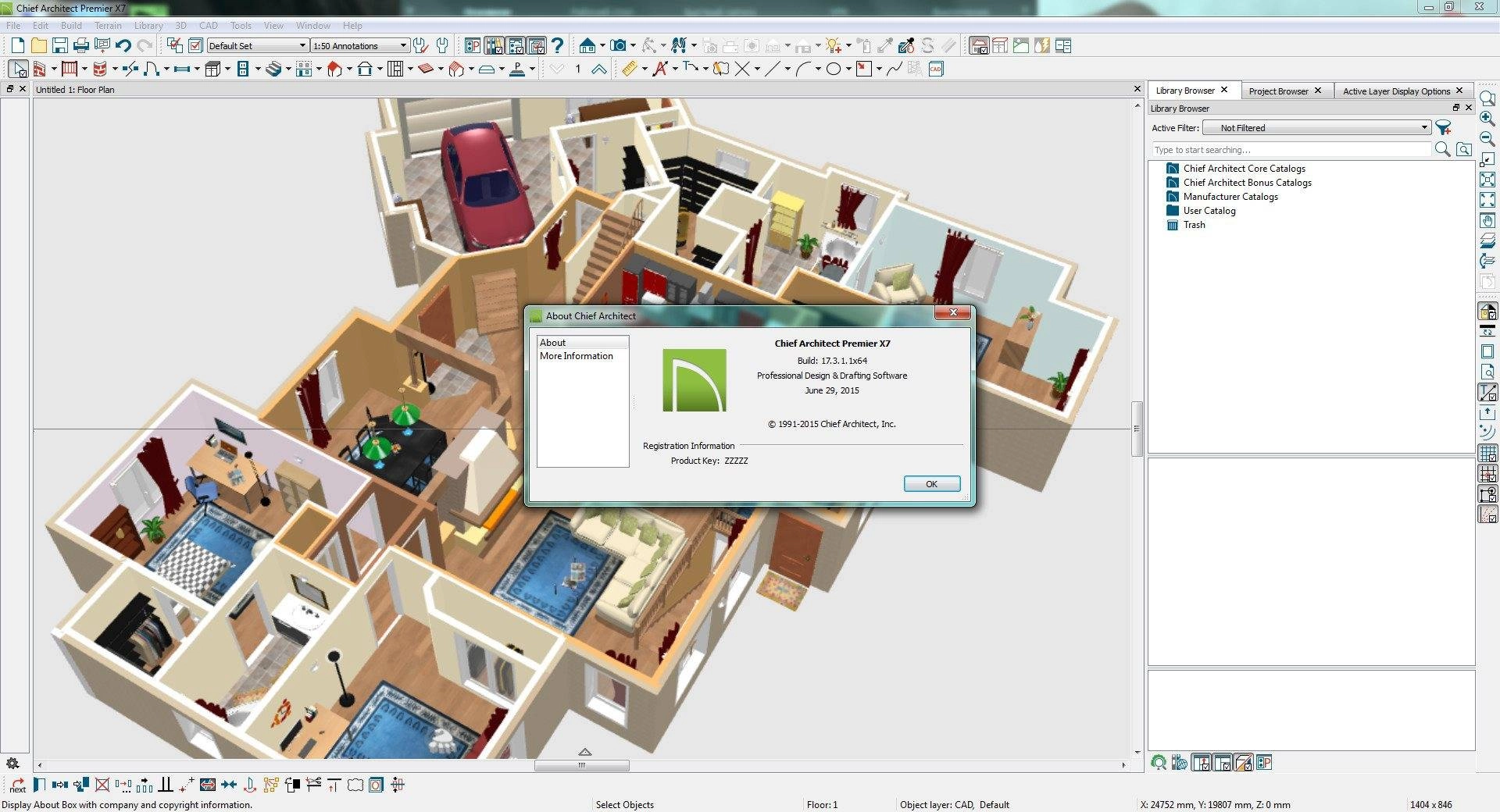
Task: Click the Print toolbar icon
Action: coord(80,45)
